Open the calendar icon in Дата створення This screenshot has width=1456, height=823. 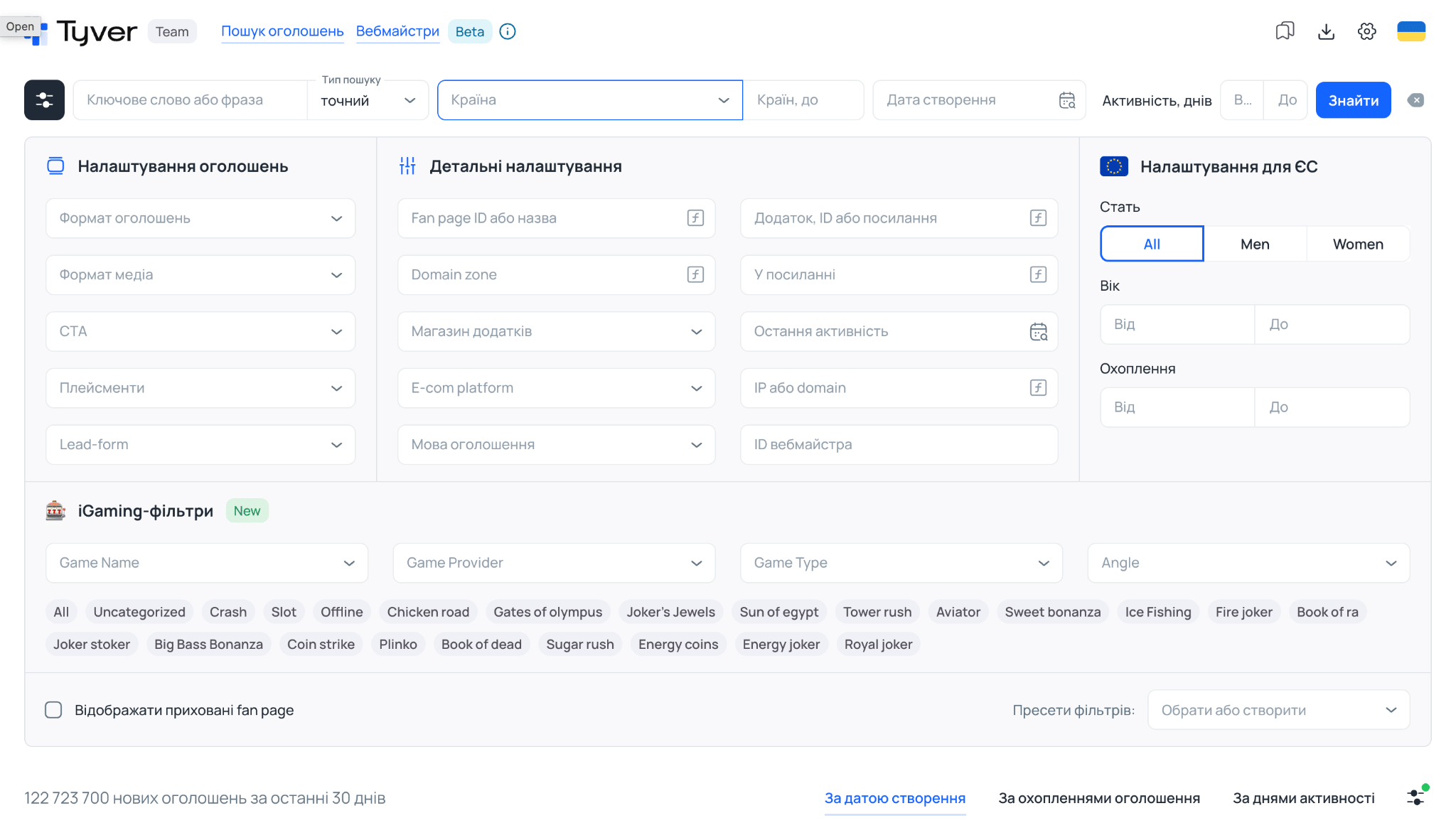(x=1067, y=100)
